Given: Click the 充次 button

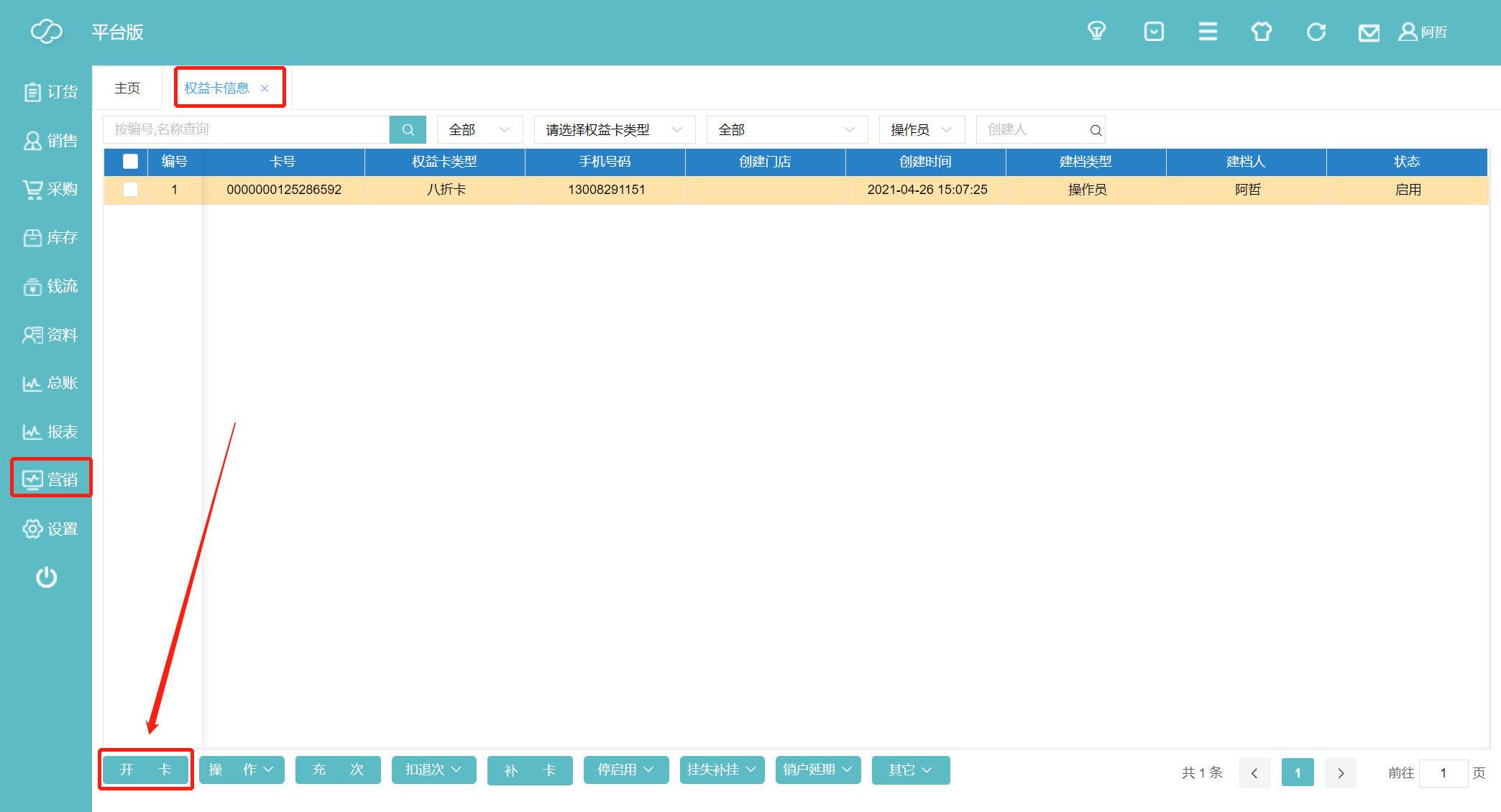Looking at the screenshot, I should [337, 770].
